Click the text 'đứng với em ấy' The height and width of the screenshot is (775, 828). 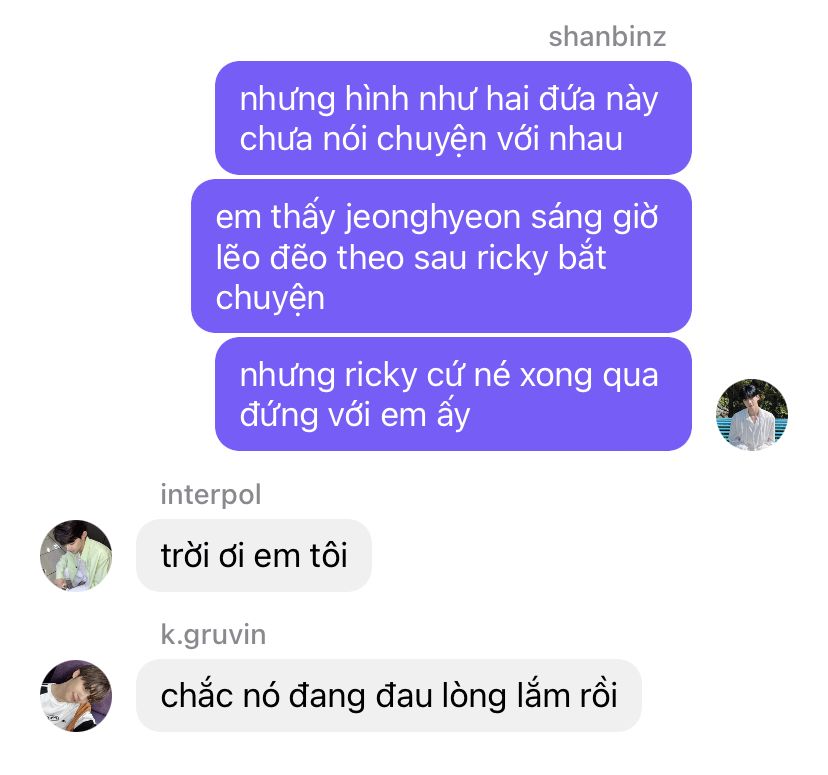click(354, 415)
